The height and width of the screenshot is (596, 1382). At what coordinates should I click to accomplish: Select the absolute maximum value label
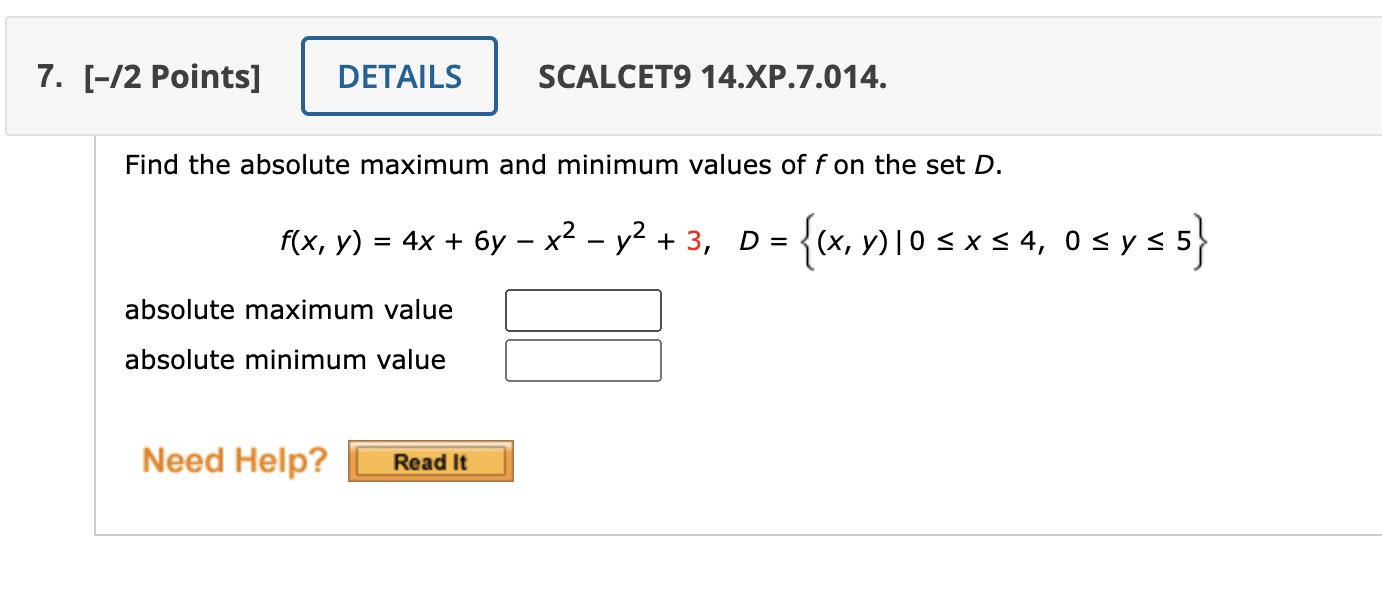tap(289, 310)
